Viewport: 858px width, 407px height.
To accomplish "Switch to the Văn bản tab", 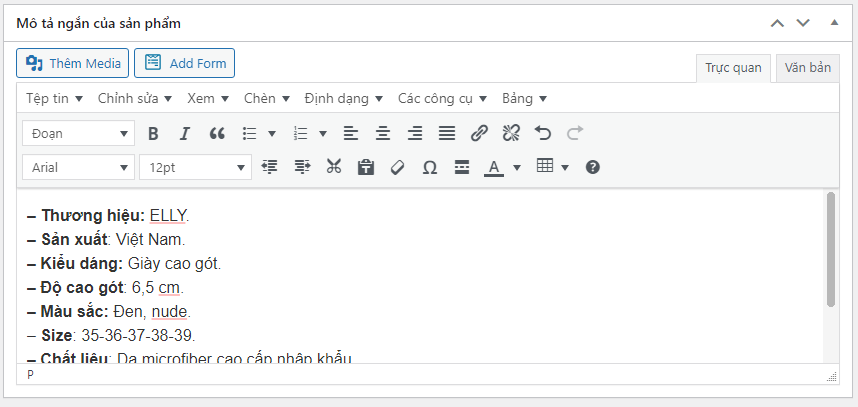I will click(x=807, y=68).
